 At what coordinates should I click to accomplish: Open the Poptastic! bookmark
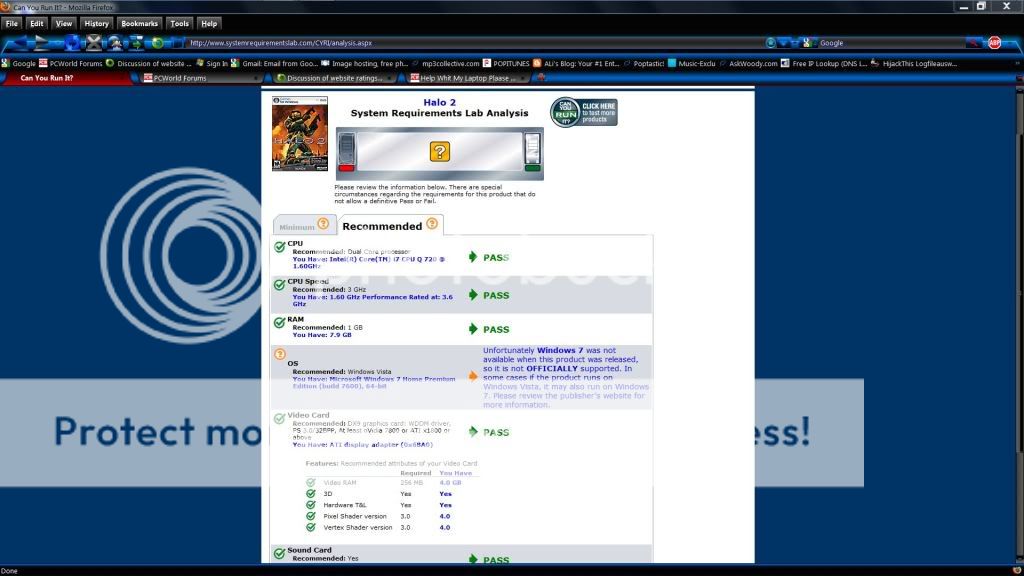(x=643, y=63)
